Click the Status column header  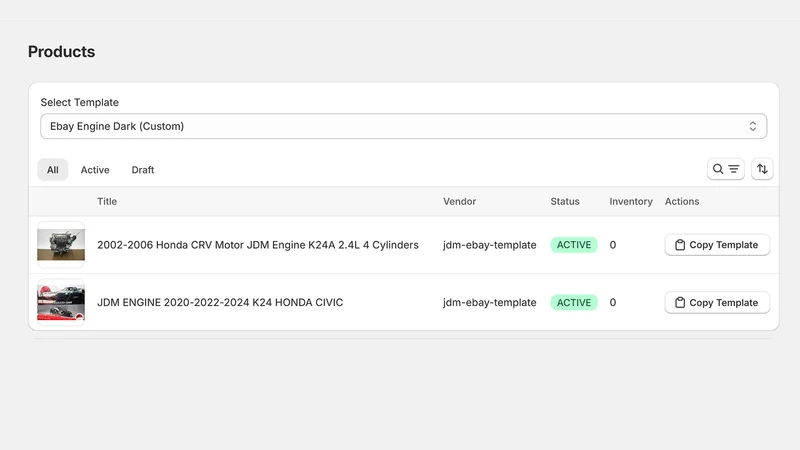click(x=565, y=202)
